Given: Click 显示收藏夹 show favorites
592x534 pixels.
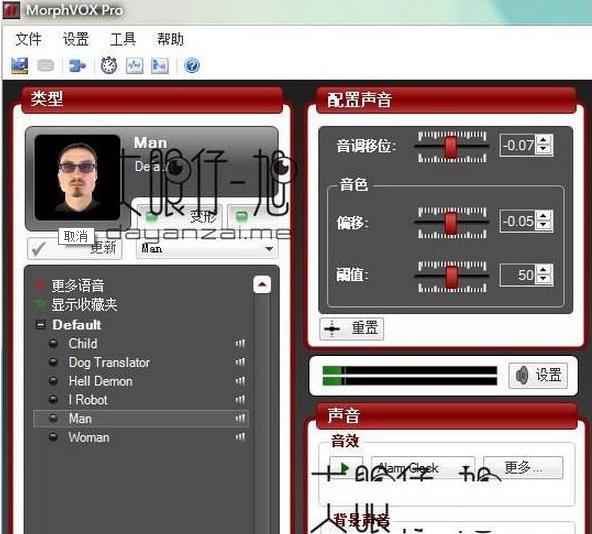Looking at the screenshot, I should 85,304.
